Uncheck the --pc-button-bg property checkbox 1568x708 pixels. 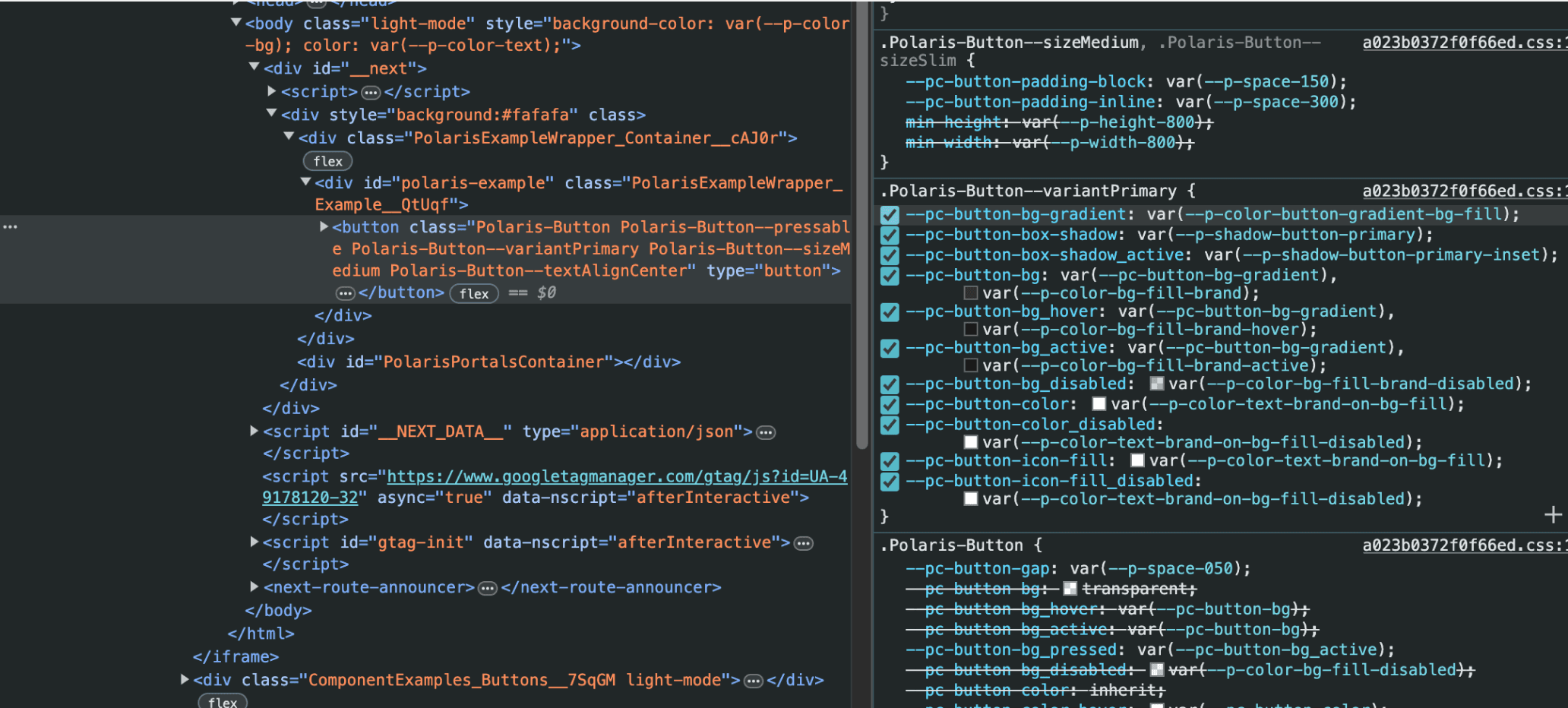coord(890,276)
